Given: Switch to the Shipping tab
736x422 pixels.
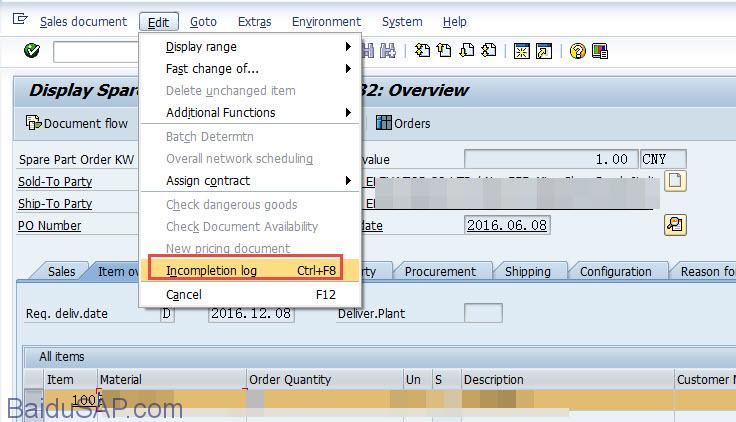Looking at the screenshot, I should (527, 271).
